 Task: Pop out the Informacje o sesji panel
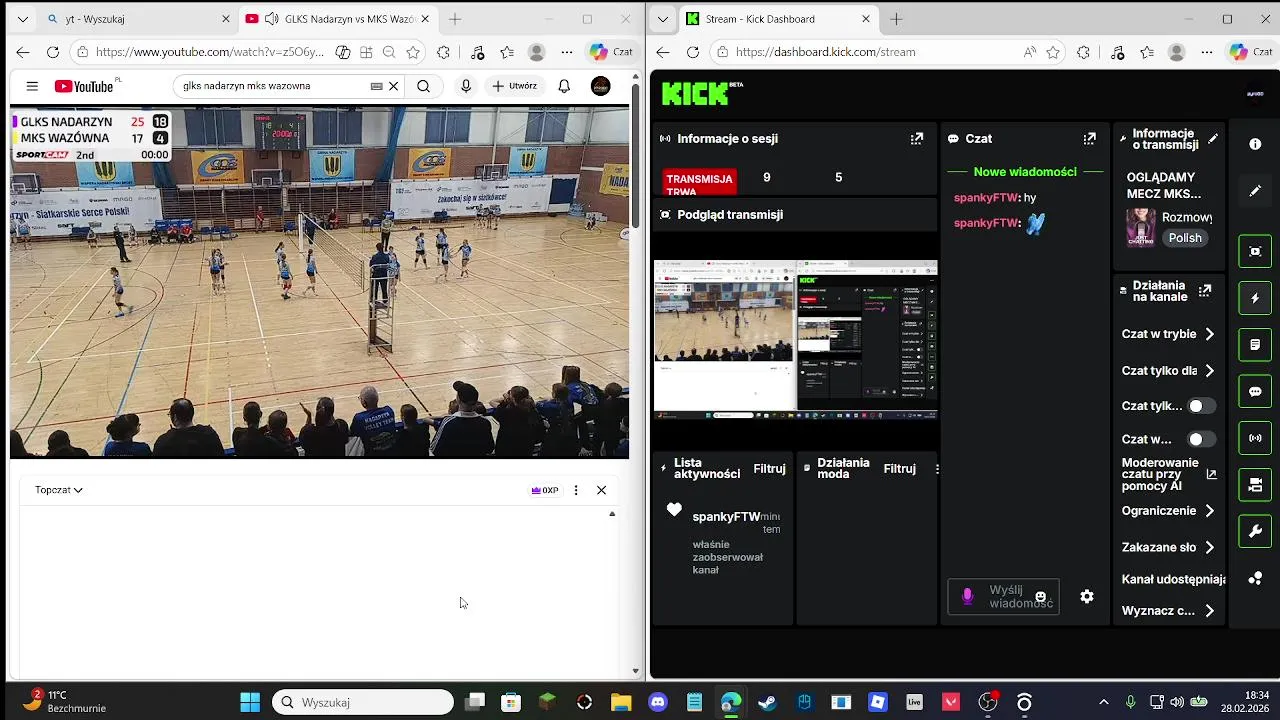tap(916, 139)
